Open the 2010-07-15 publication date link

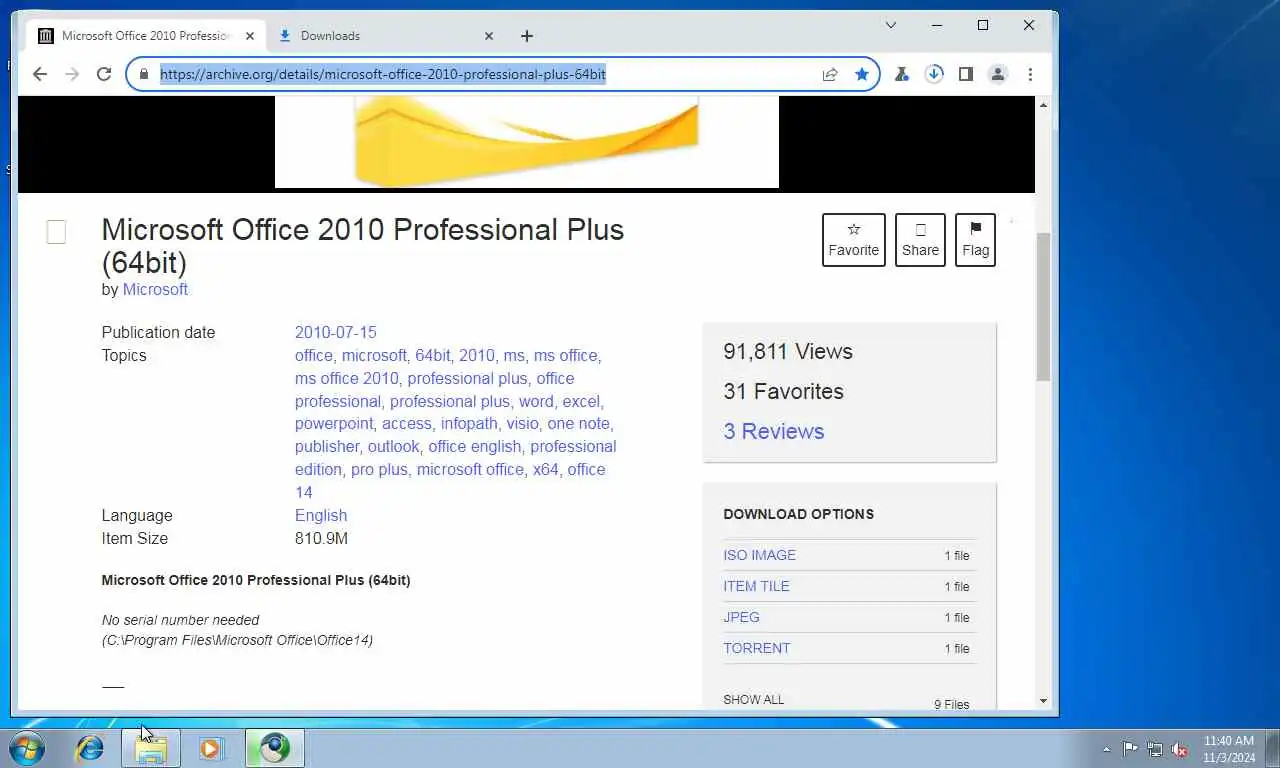(x=335, y=332)
